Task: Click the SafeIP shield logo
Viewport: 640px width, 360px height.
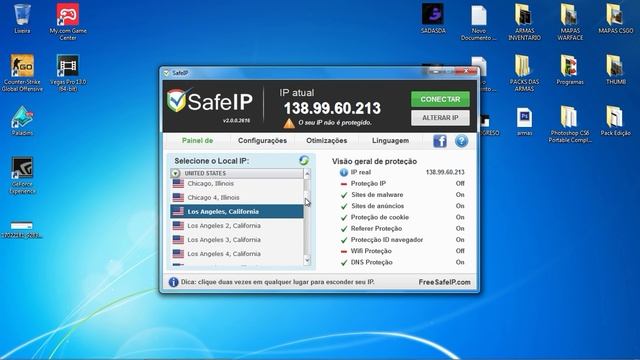Action: point(177,100)
